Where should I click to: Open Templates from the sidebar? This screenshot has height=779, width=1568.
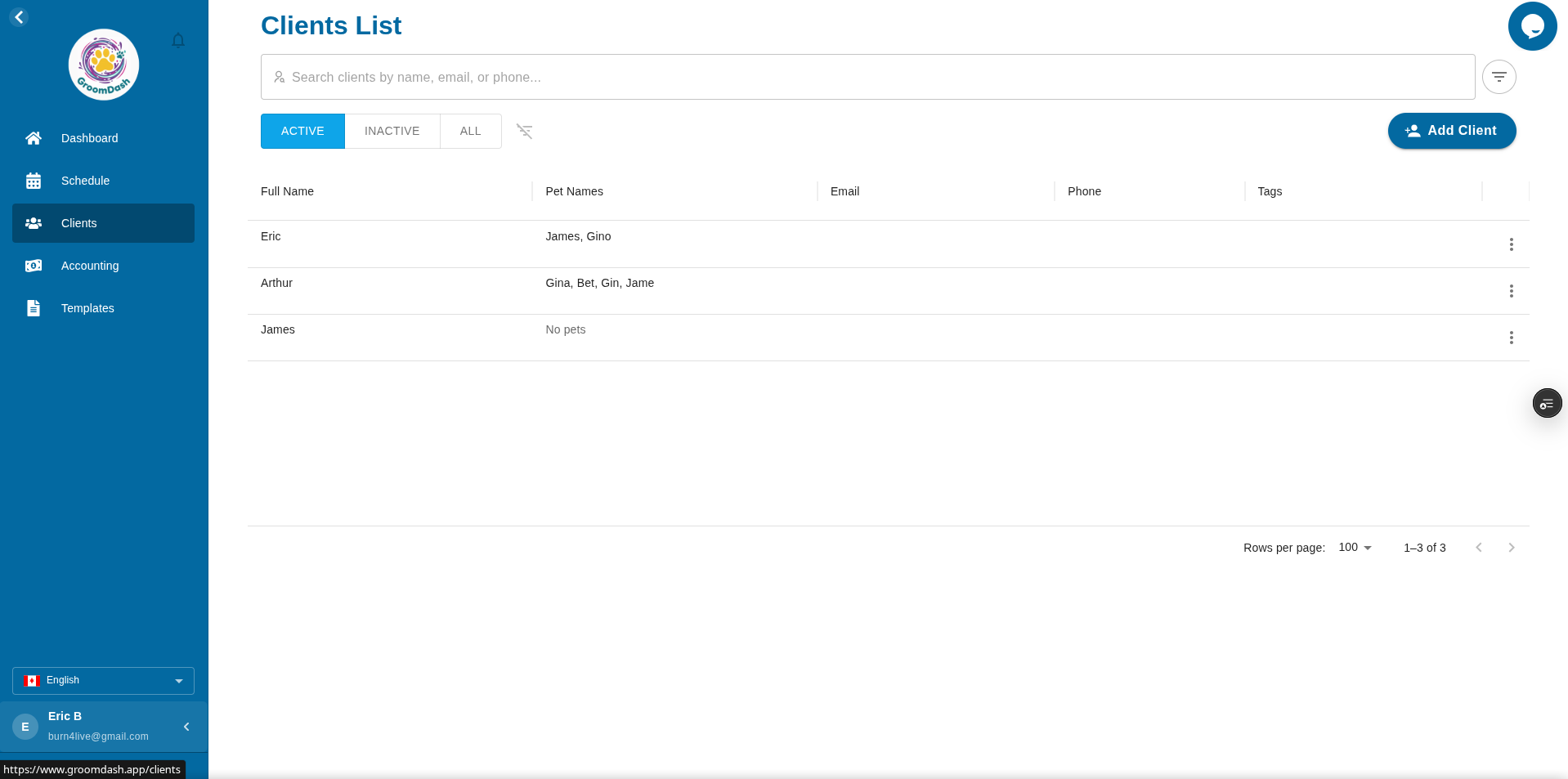(103, 308)
